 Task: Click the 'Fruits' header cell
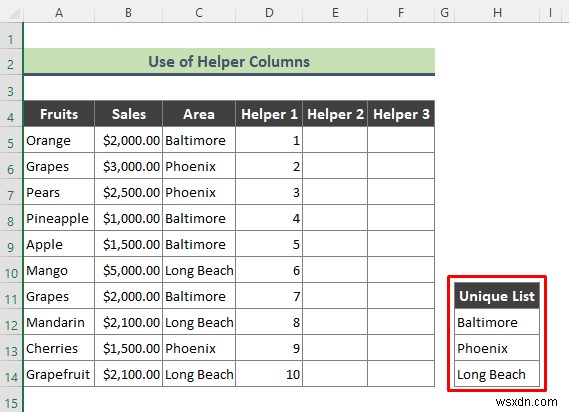59,114
